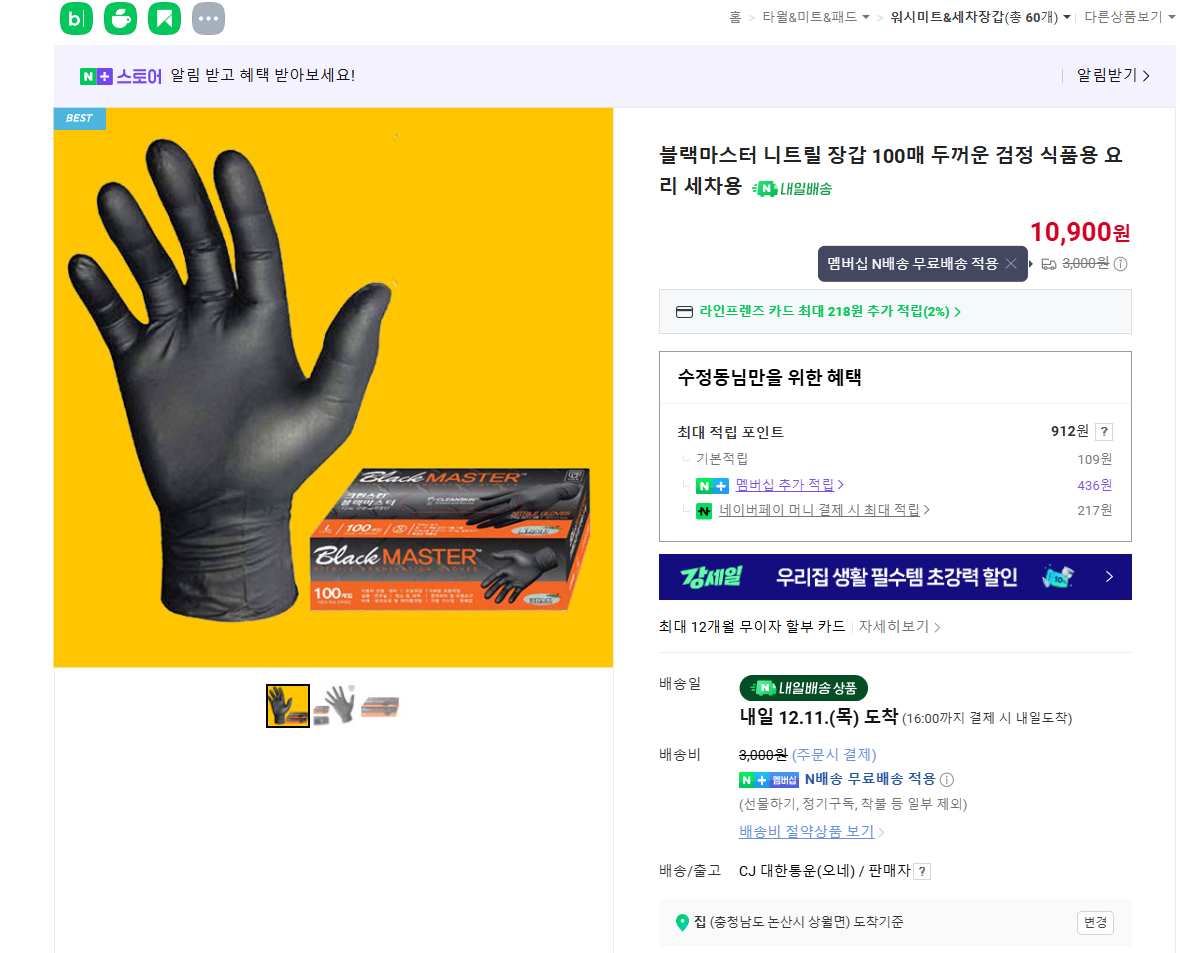Click the green bookmark keep icon
This screenshot has height=953, width=1180.
click(164, 18)
